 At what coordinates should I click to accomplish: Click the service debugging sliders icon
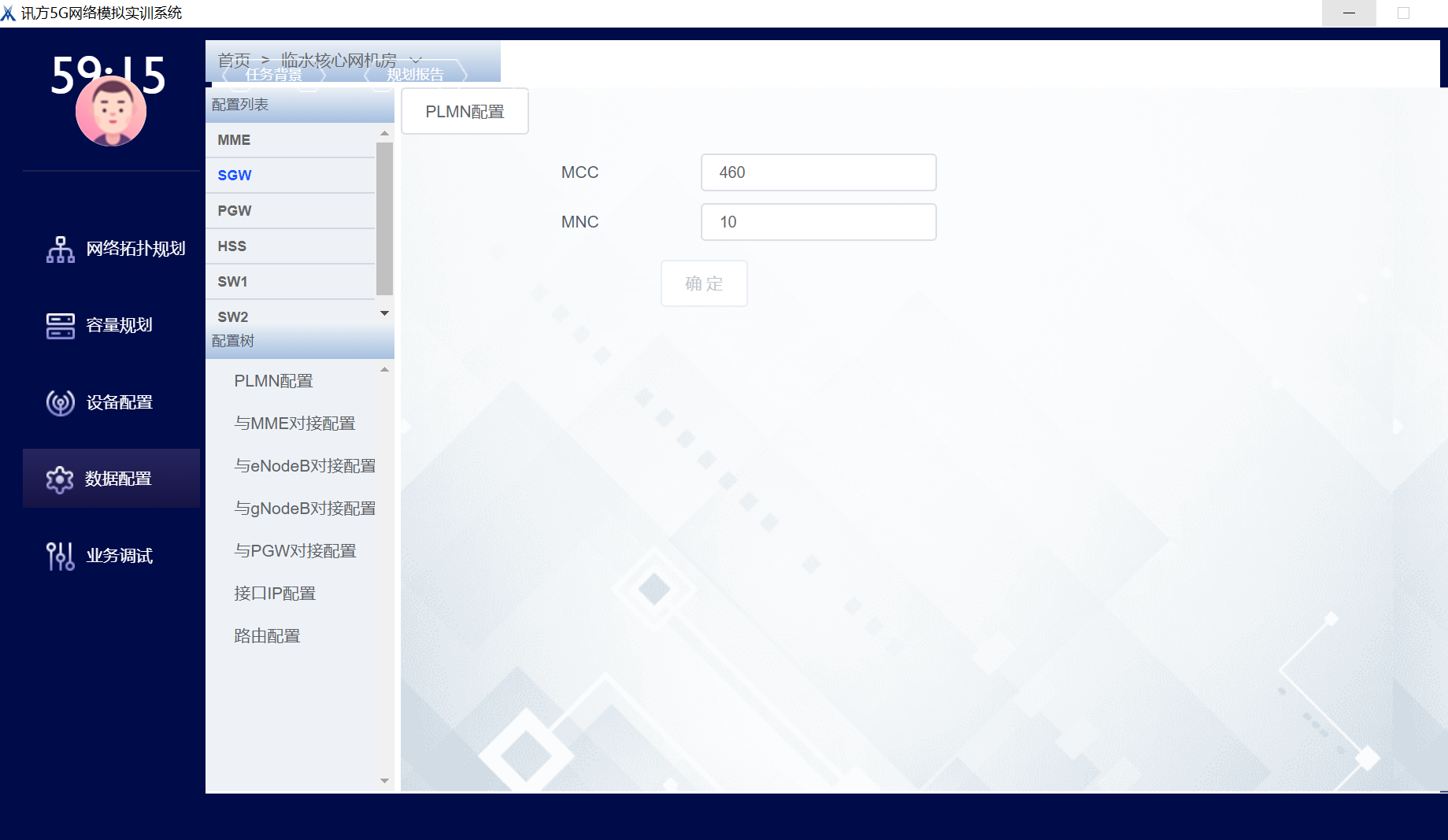pyautogui.click(x=61, y=556)
